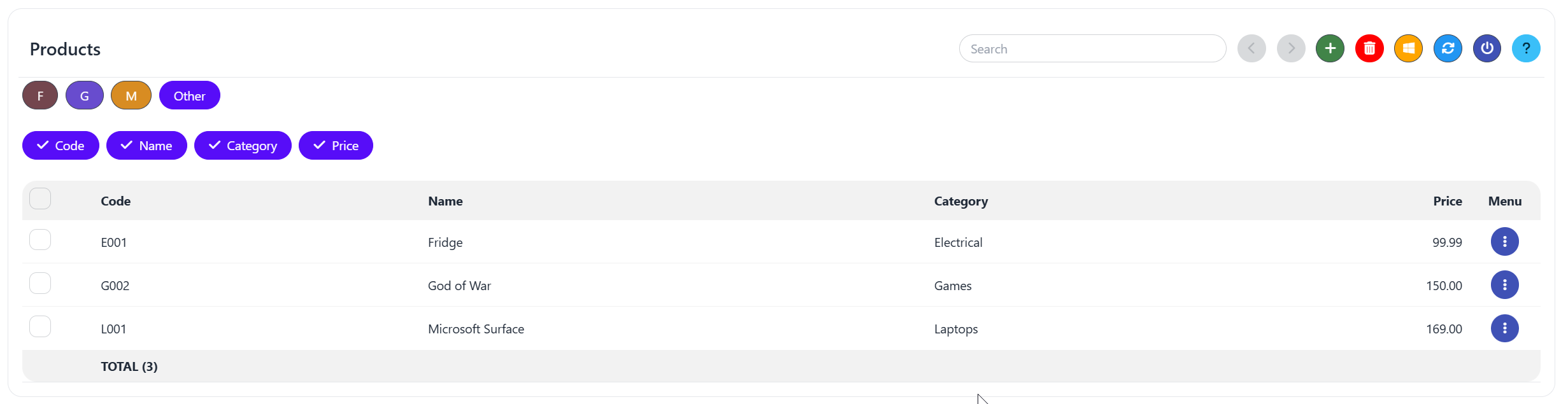The width and height of the screenshot is (1568, 404).
Task: Tick the God of War row checkbox
Action: click(40, 283)
